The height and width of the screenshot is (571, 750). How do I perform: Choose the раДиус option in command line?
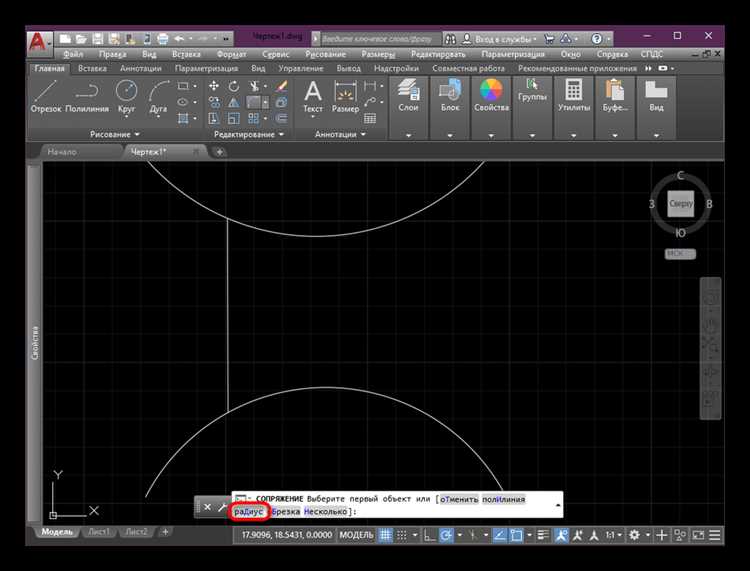247,511
